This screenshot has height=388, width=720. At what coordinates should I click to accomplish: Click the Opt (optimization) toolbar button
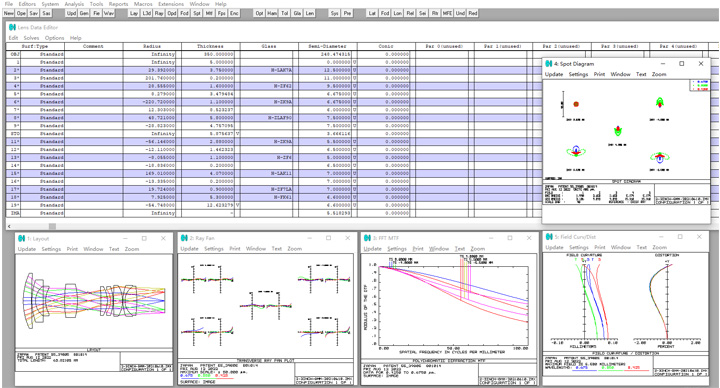[259, 13]
